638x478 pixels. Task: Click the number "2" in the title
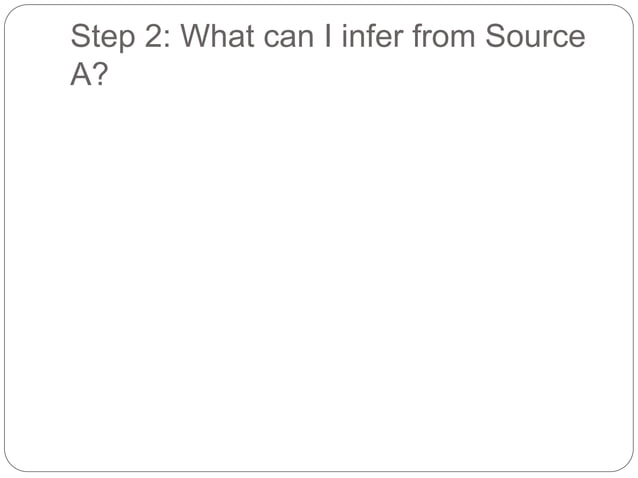pos(153,39)
